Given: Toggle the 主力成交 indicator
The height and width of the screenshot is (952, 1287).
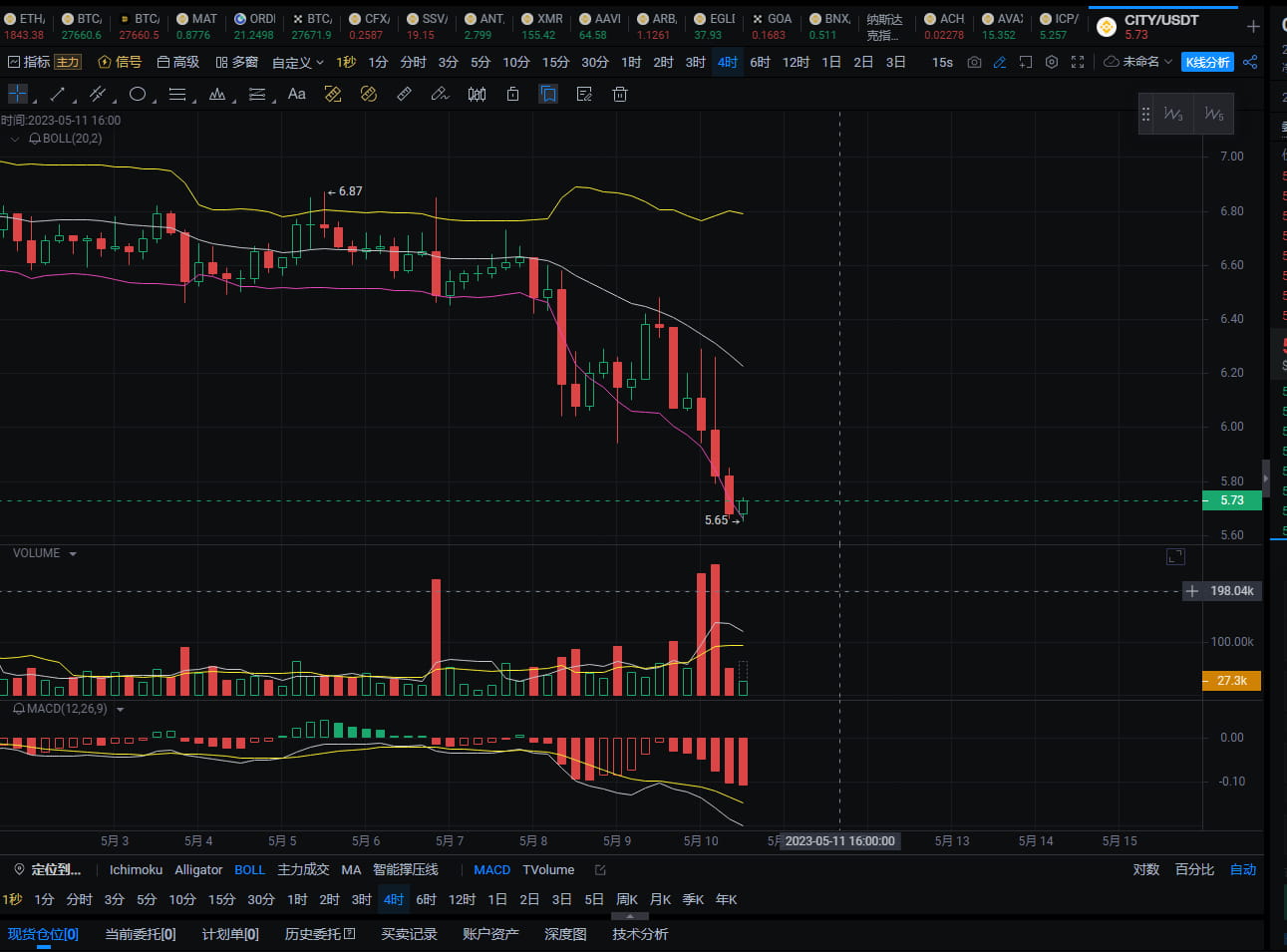Looking at the screenshot, I should click(303, 870).
